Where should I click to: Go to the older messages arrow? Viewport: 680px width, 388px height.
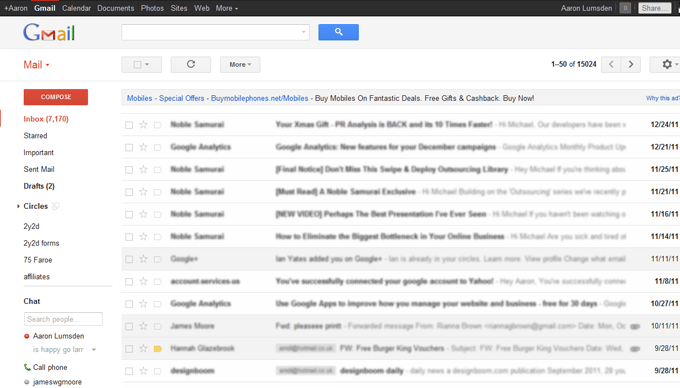point(631,64)
